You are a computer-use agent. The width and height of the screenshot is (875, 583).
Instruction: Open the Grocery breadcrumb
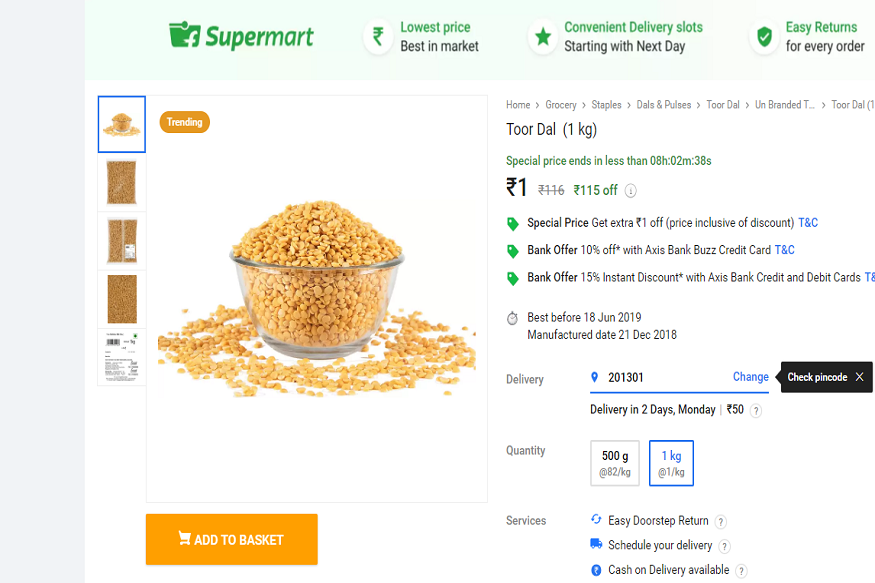(561, 105)
